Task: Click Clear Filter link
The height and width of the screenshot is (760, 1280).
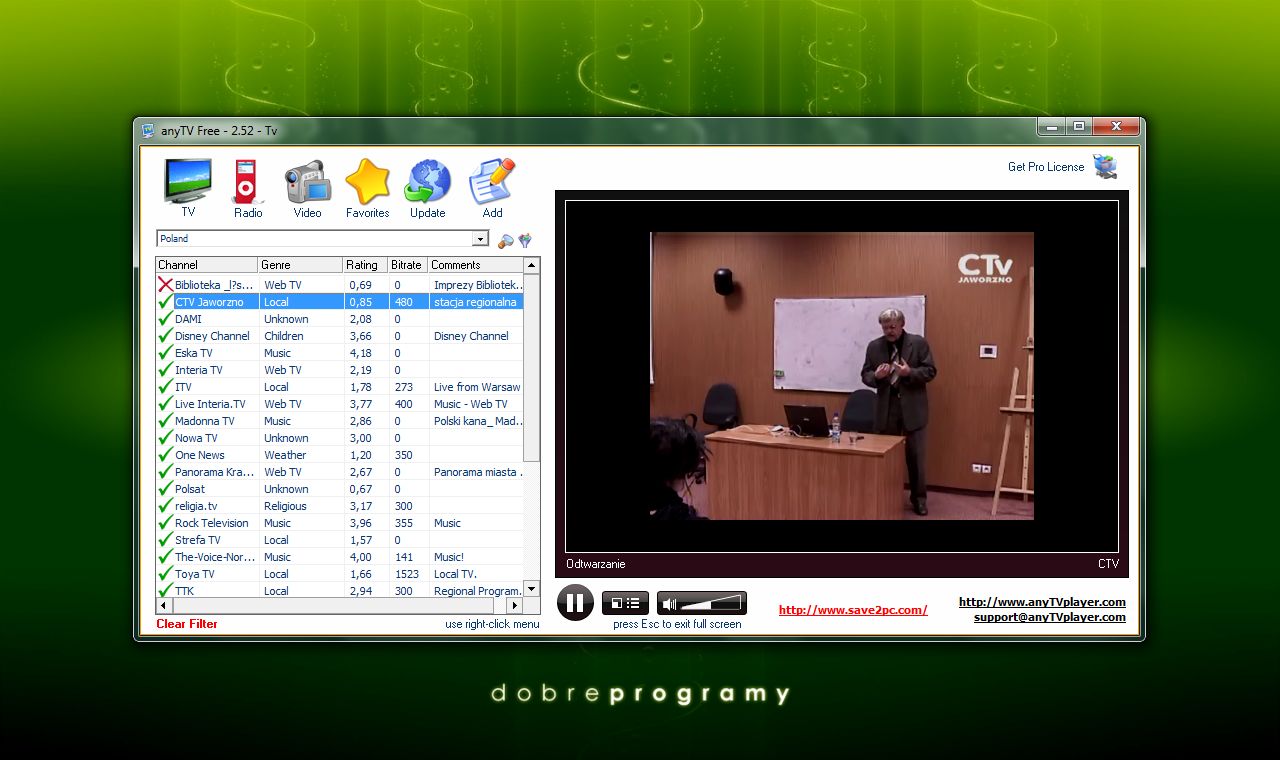Action: pos(187,624)
